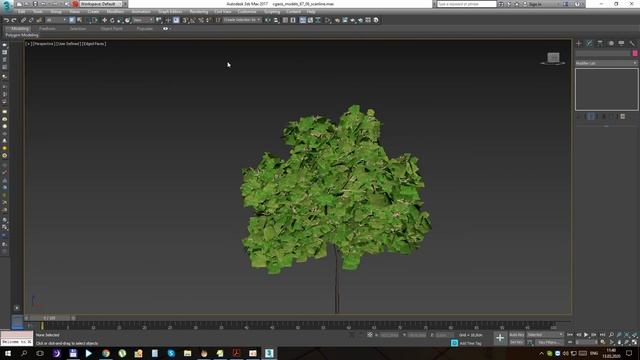Viewport: 640px width, 360px height.
Task: Toggle the Set Key mode
Action: point(517,342)
